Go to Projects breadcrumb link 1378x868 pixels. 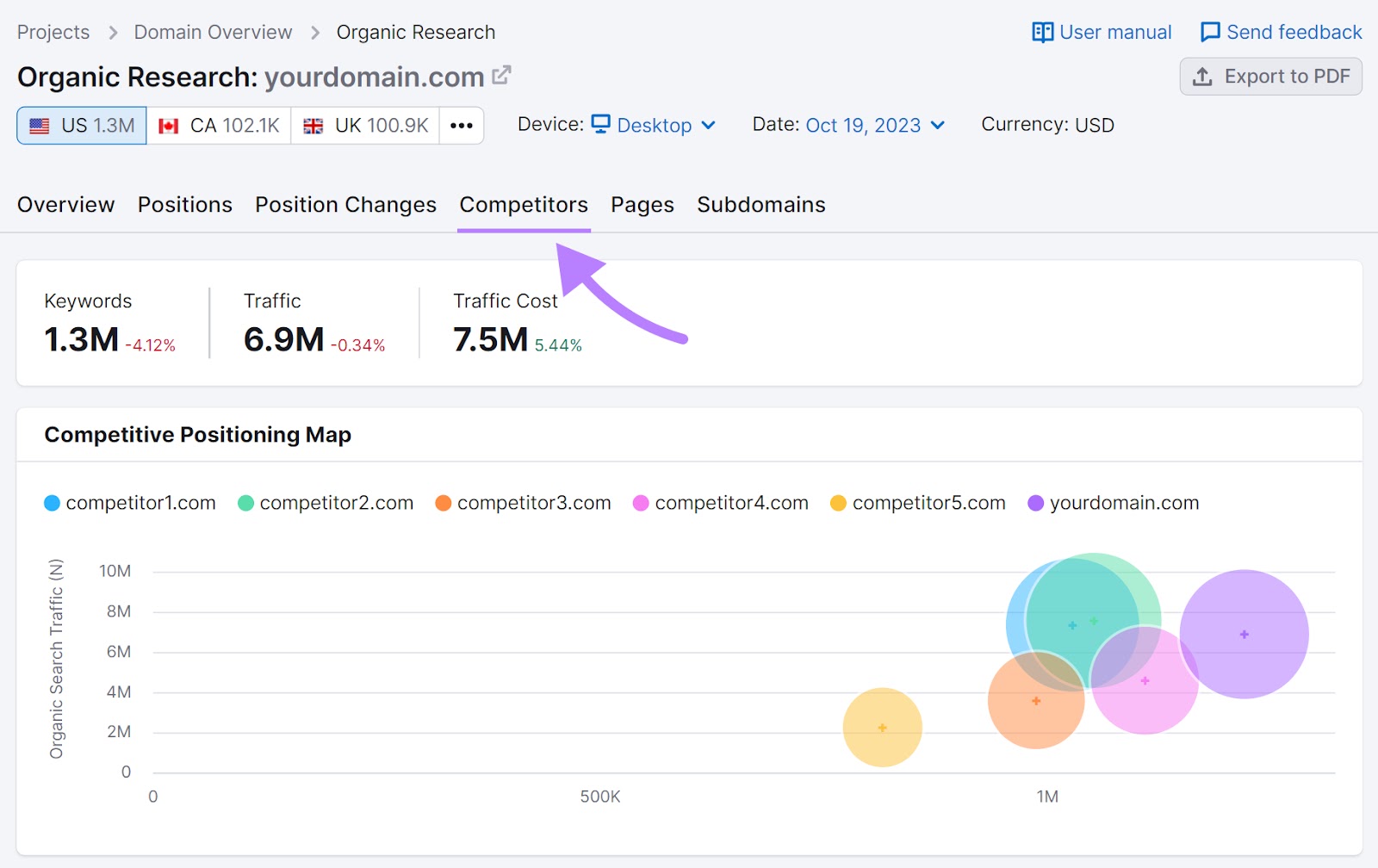coord(53,33)
